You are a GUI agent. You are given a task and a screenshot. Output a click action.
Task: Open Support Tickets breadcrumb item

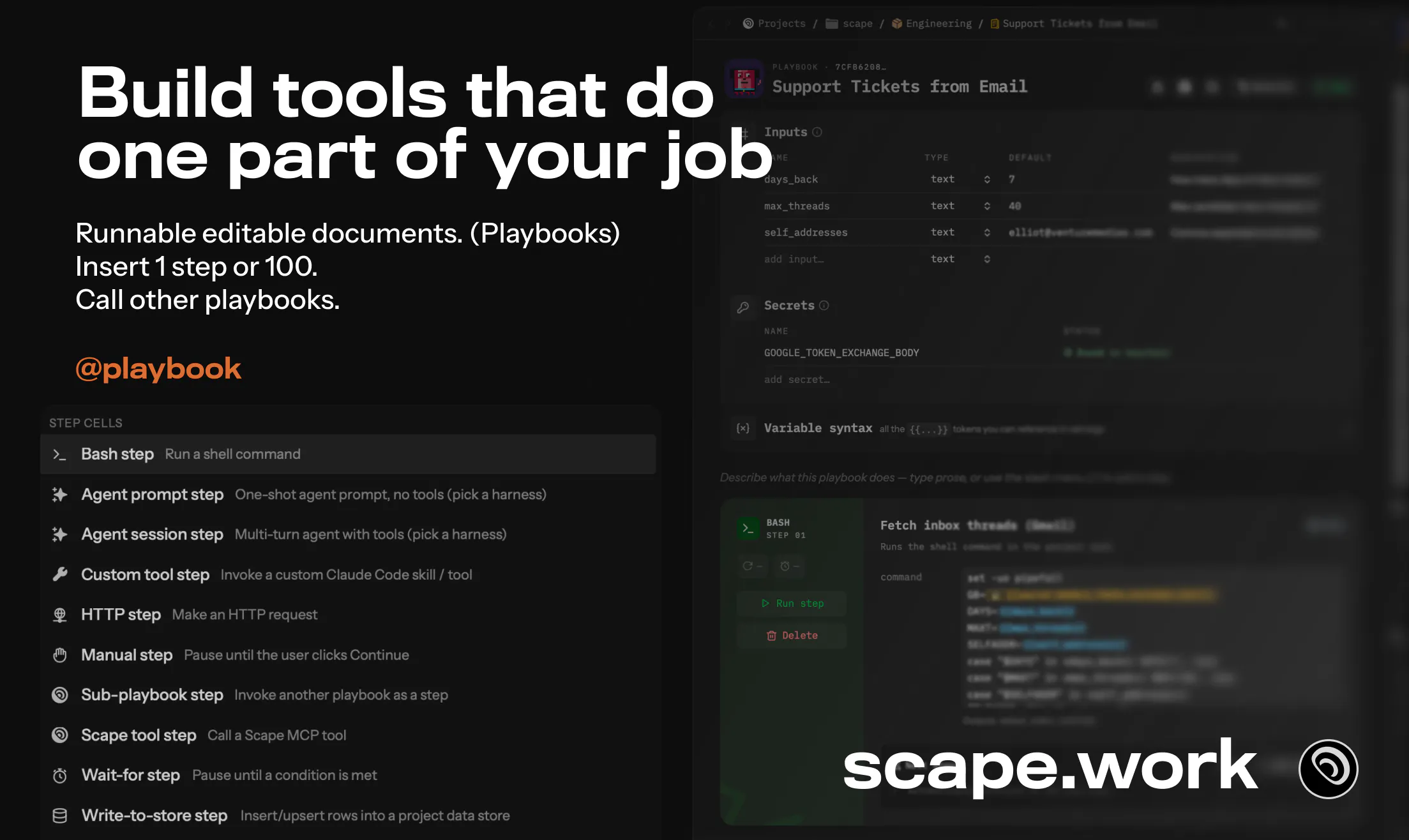tap(1073, 24)
